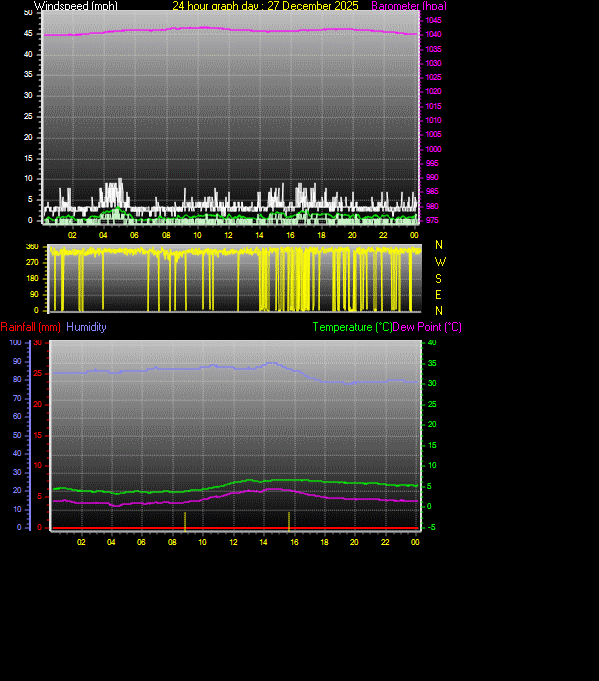The image size is (599, 681).
Task: Select the 35 mph windspeed axis value
Action: pyautogui.click(x=28, y=74)
